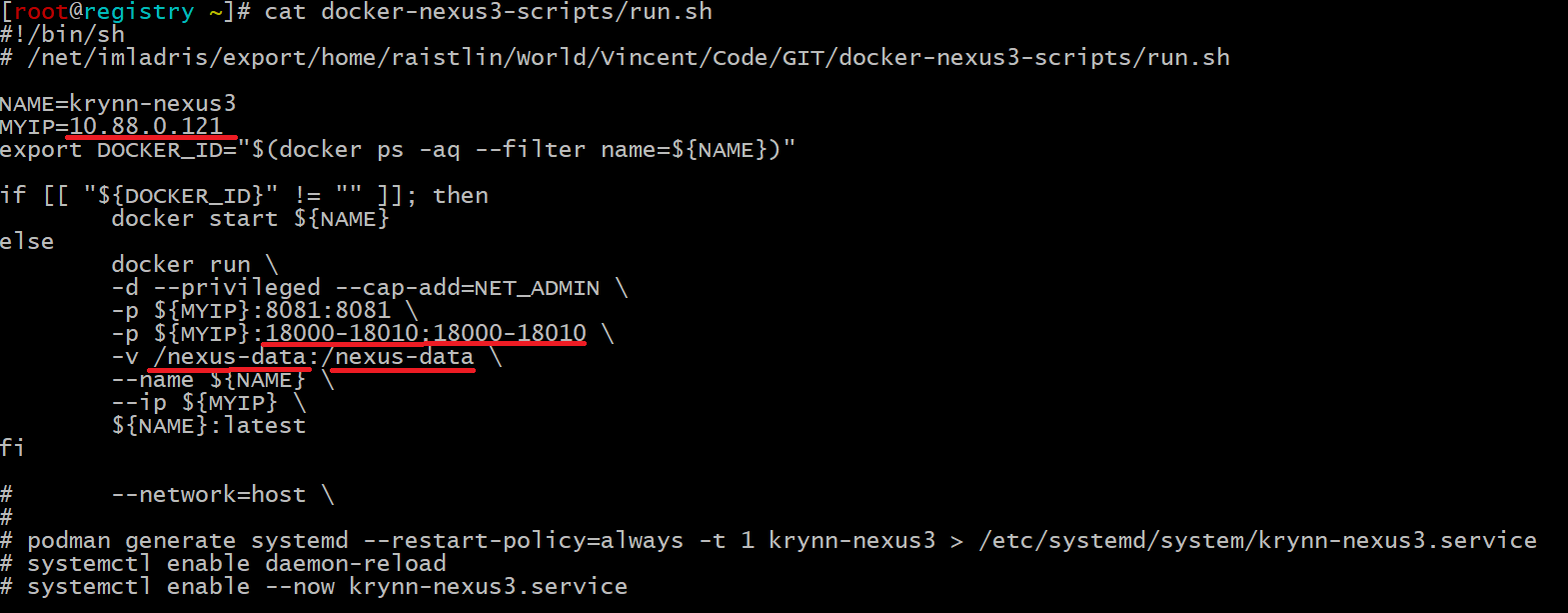Click the closing fi keyword
Image resolution: width=1568 pixels, height=613 pixels.
point(12,448)
